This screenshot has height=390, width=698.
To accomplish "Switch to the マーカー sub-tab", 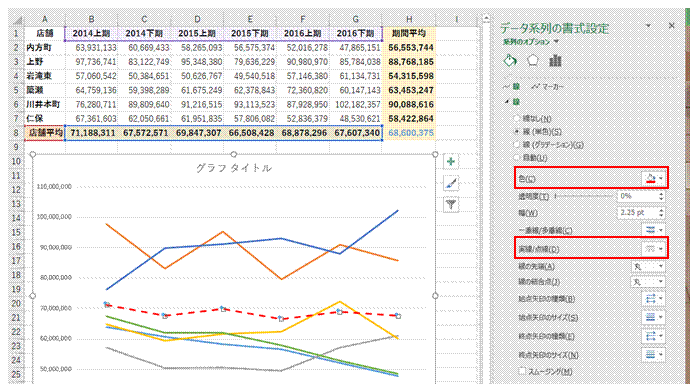I will pos(548,86).
